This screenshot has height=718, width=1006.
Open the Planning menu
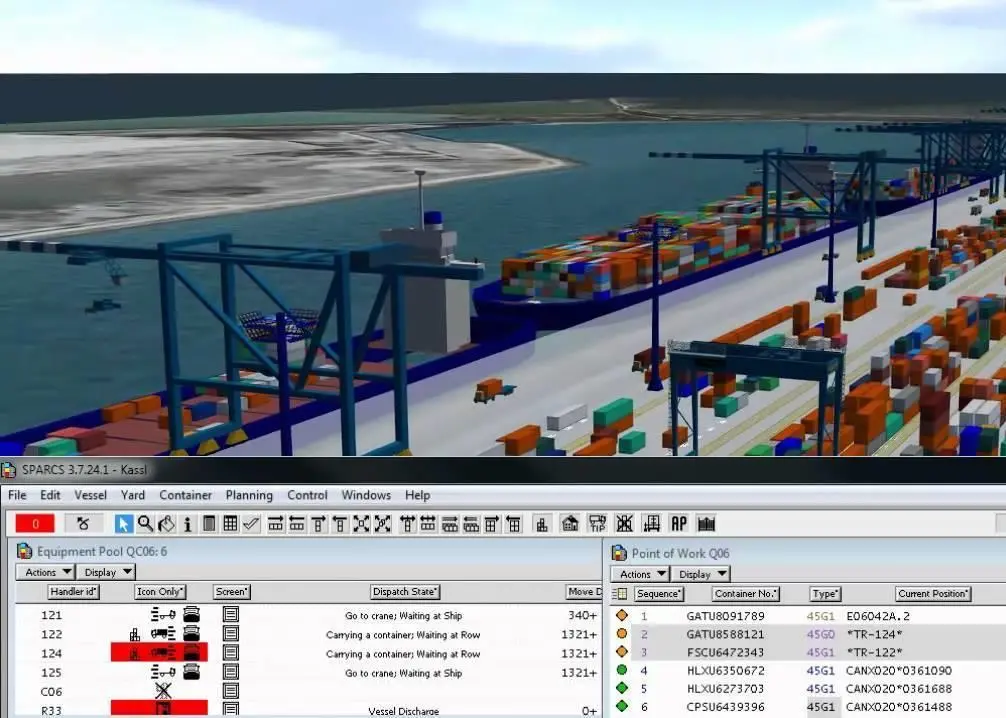click(249, 495)
